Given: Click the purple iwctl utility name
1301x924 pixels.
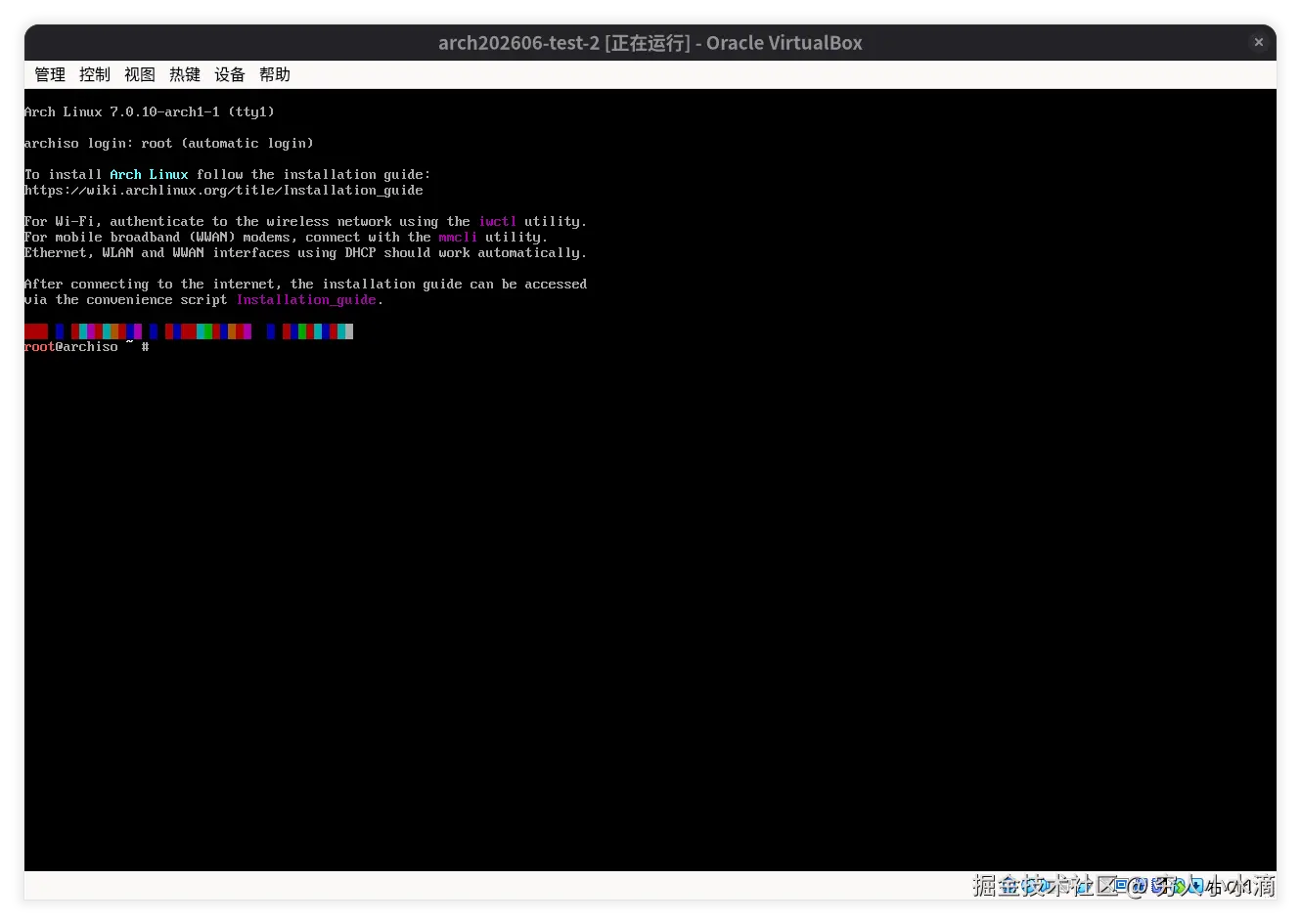Looking at the screenshot, I should pos(497,222).
